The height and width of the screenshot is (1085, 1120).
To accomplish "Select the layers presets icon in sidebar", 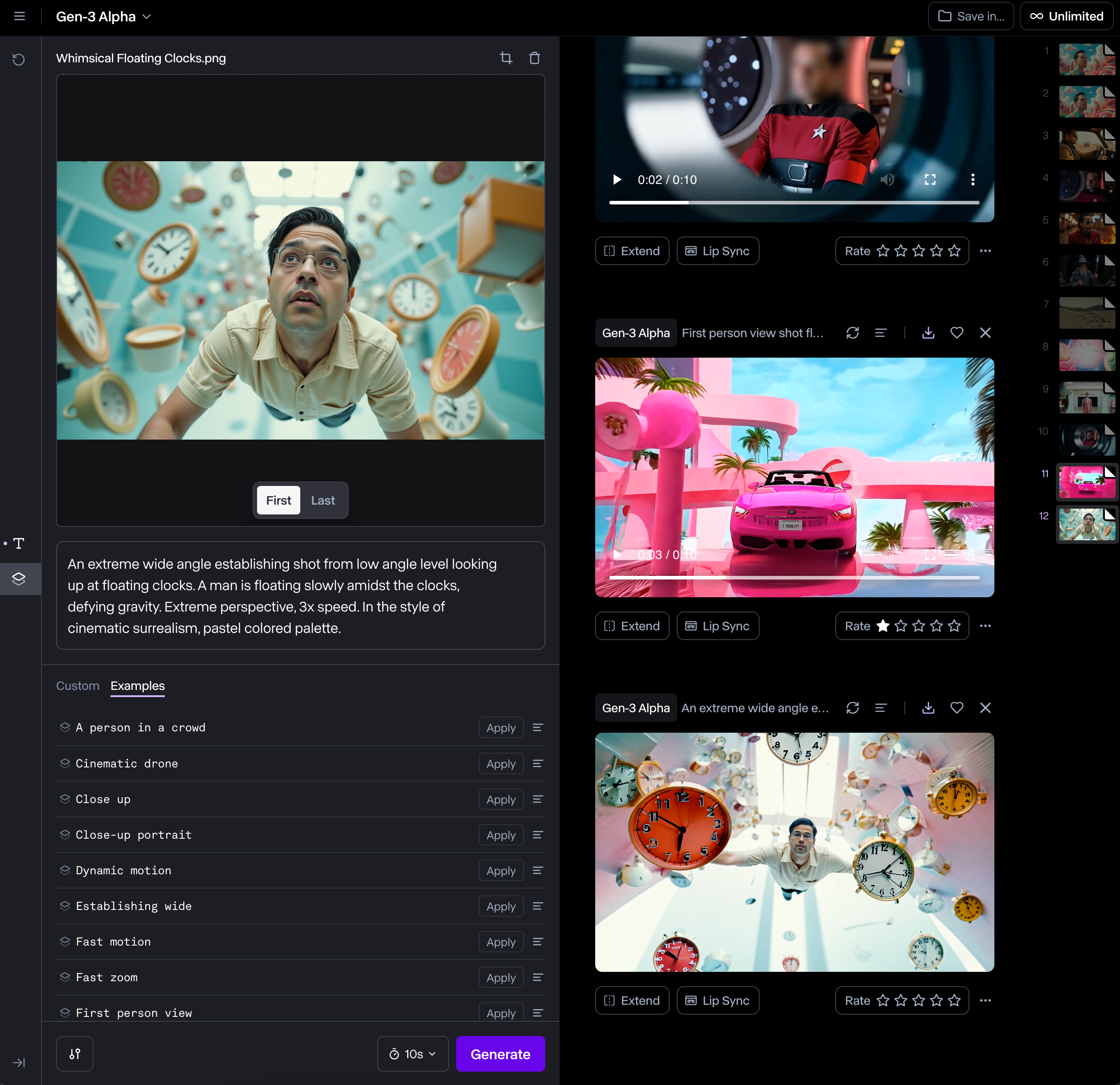I will [19, 579].
